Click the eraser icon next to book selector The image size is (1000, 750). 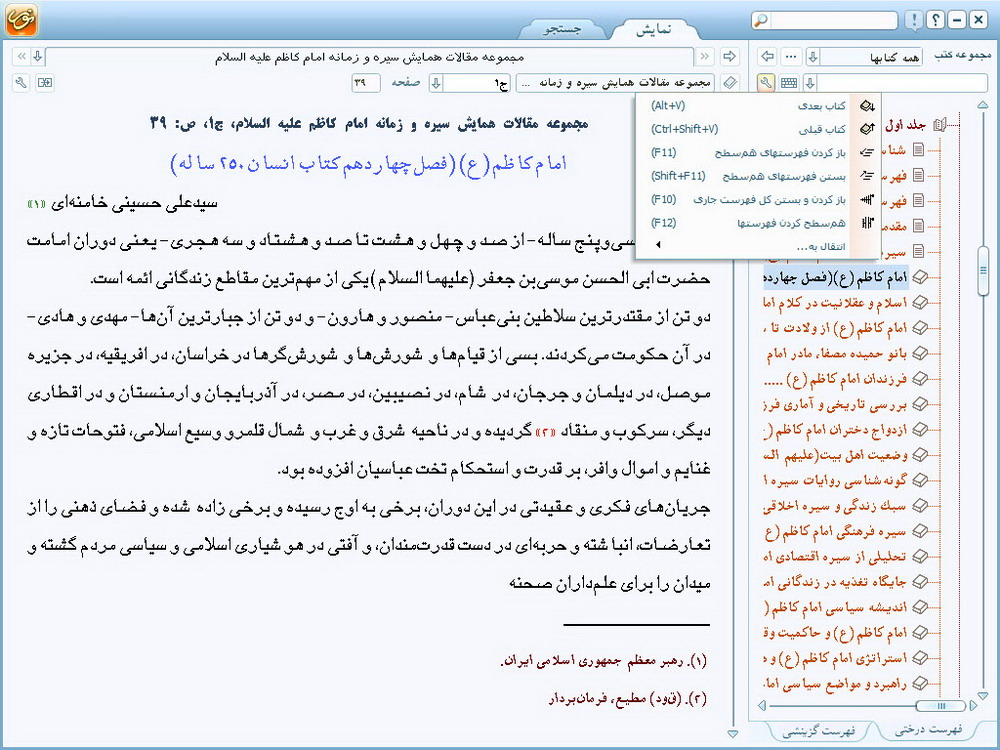click(730, 83)
